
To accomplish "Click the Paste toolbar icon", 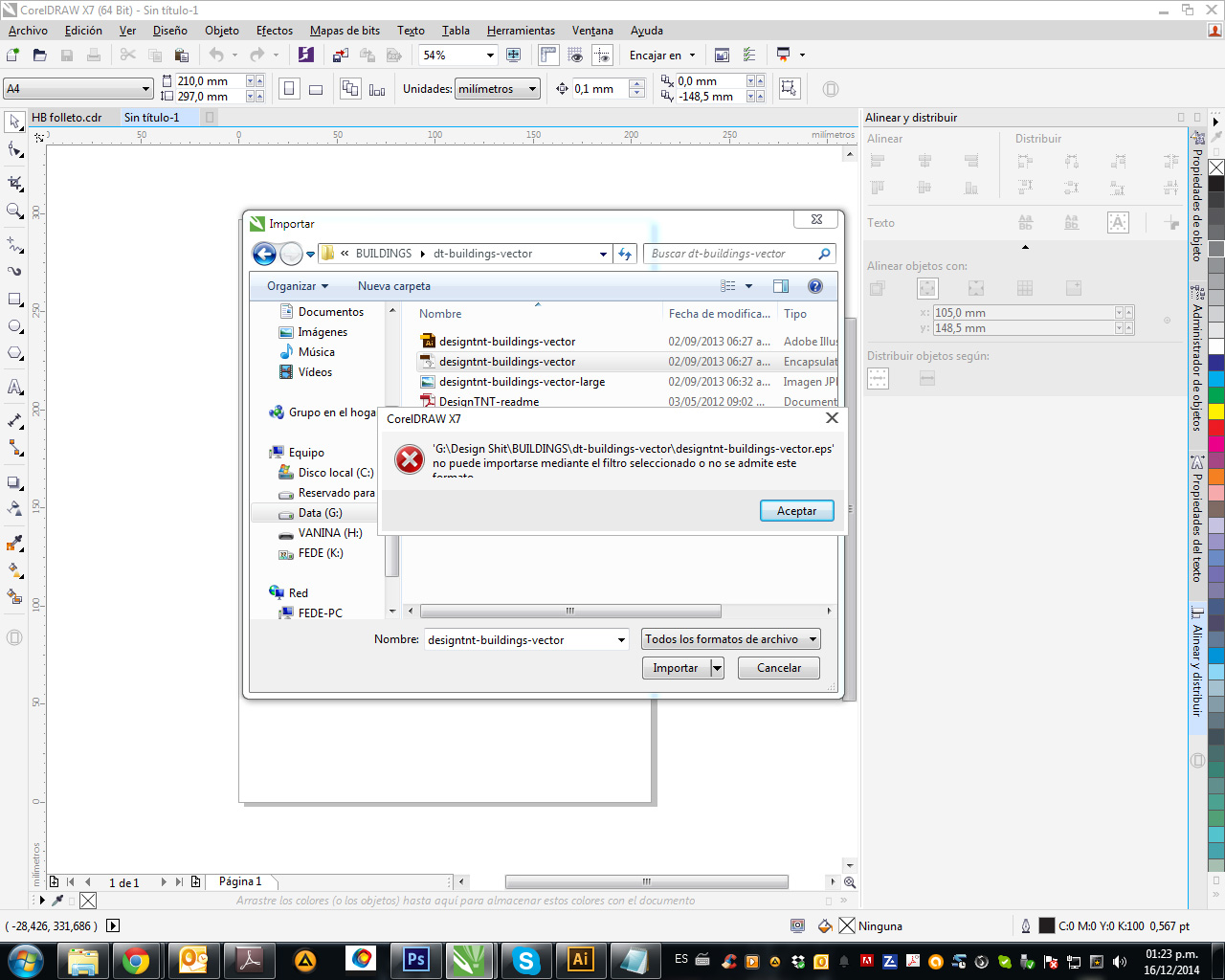I will 181,56.
